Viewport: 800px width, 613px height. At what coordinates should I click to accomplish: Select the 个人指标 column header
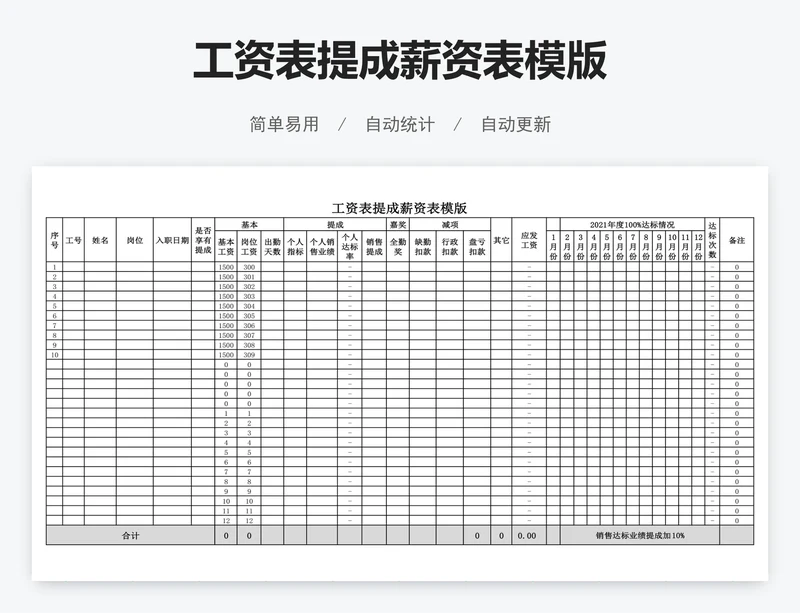(x=295, y=247)
